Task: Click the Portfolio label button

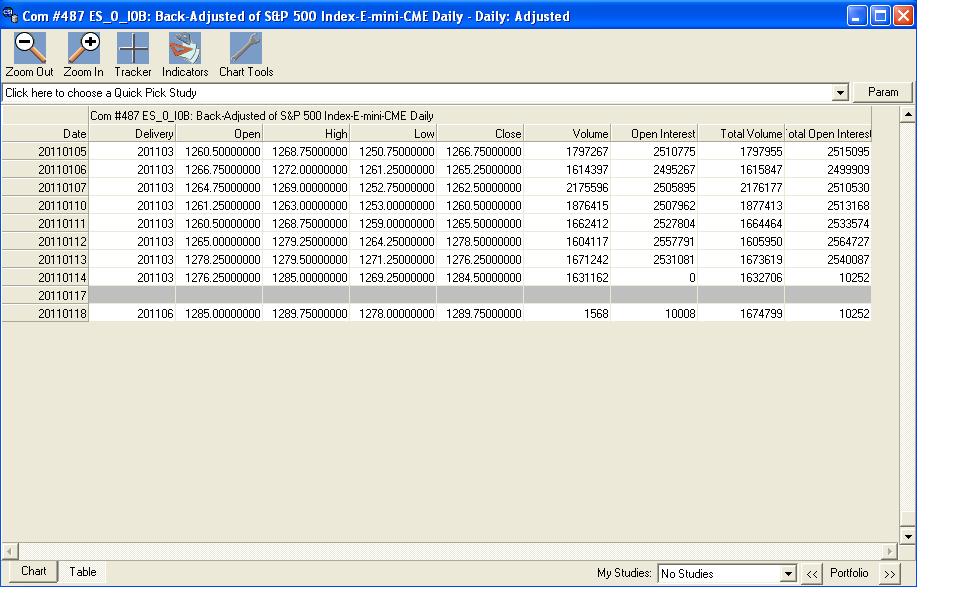Action: pos(849,573)
